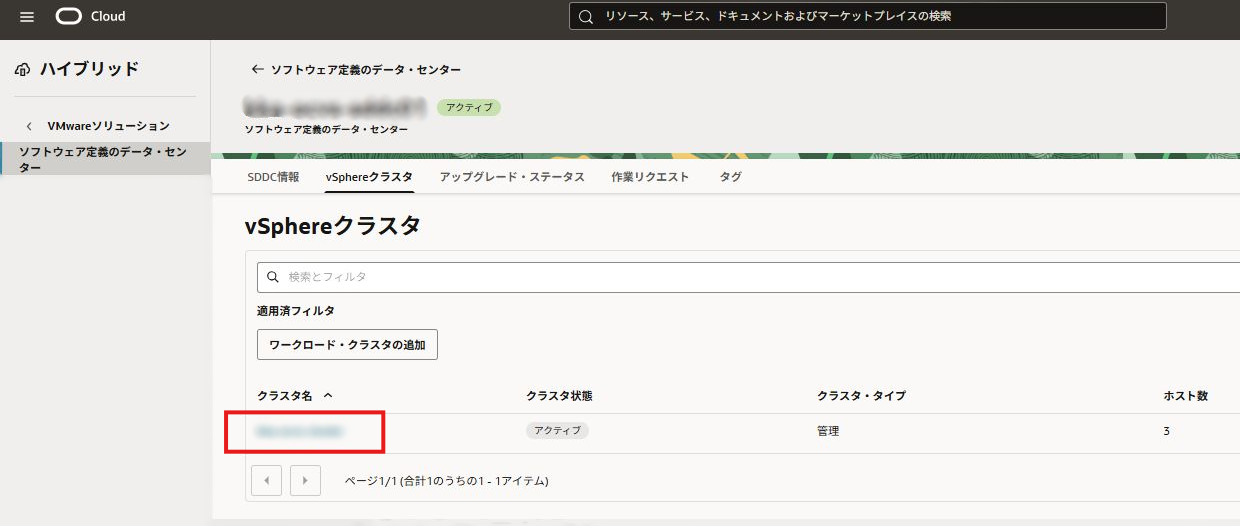This screenshot has height=526, width=1240.
Task: Open the アップグレード・ステータス tab
Action: click(x=512, y=177)
